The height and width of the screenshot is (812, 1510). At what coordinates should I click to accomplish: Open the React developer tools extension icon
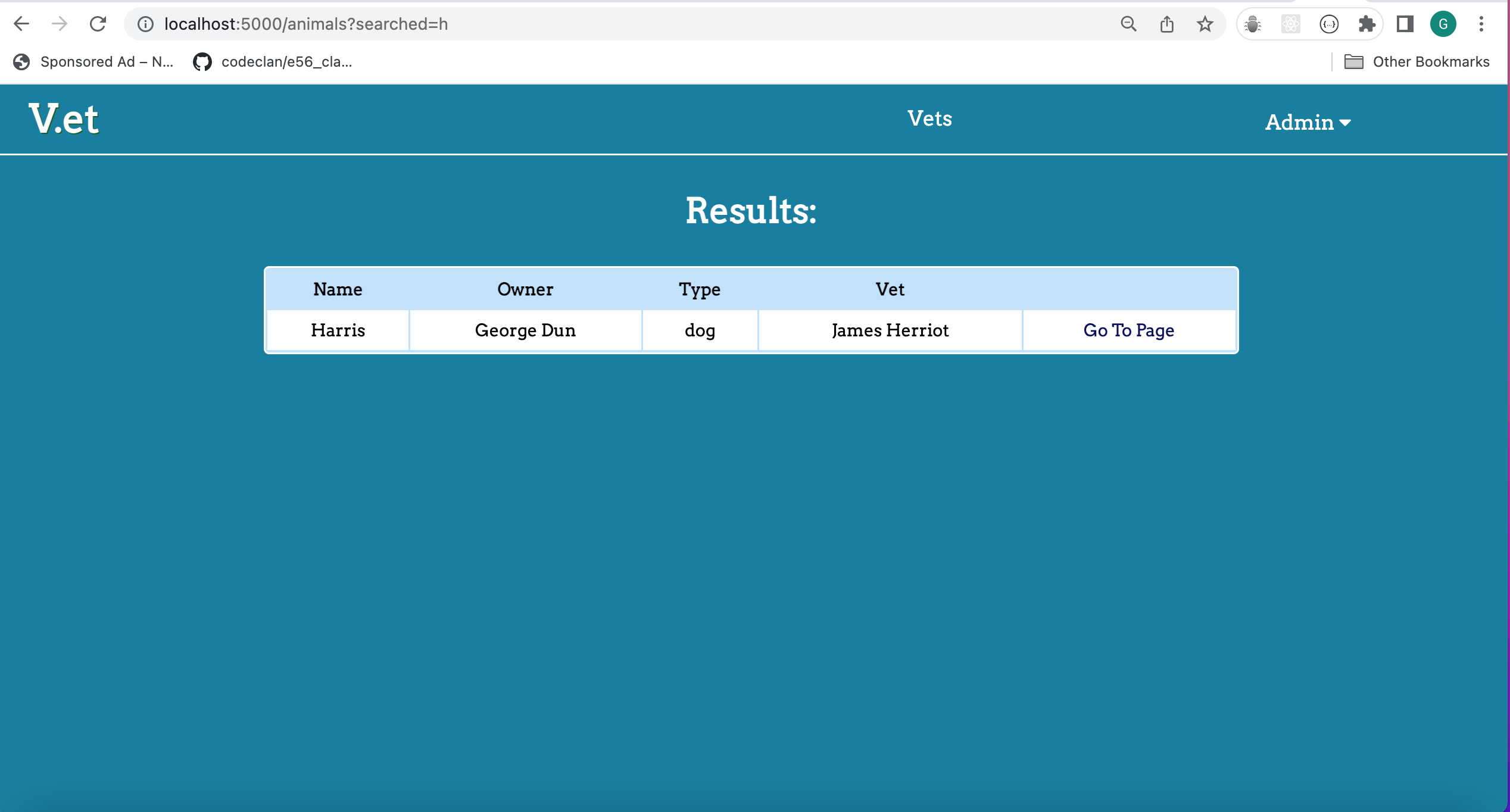(x=1291, y=24)
